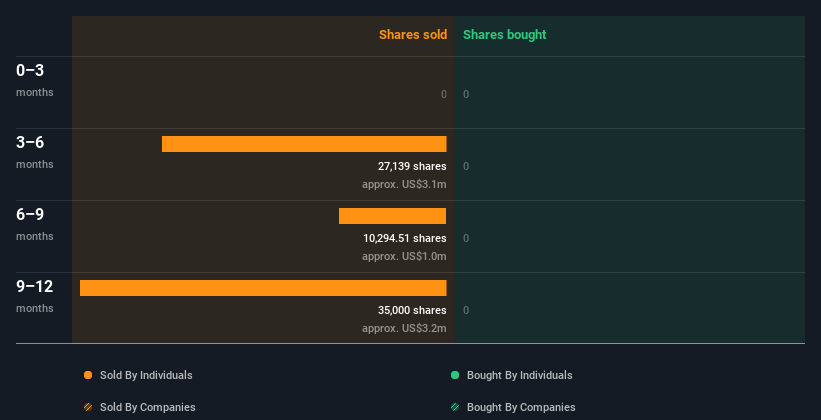Click the green Bought By Individuals legend dot

pos(455,375)
